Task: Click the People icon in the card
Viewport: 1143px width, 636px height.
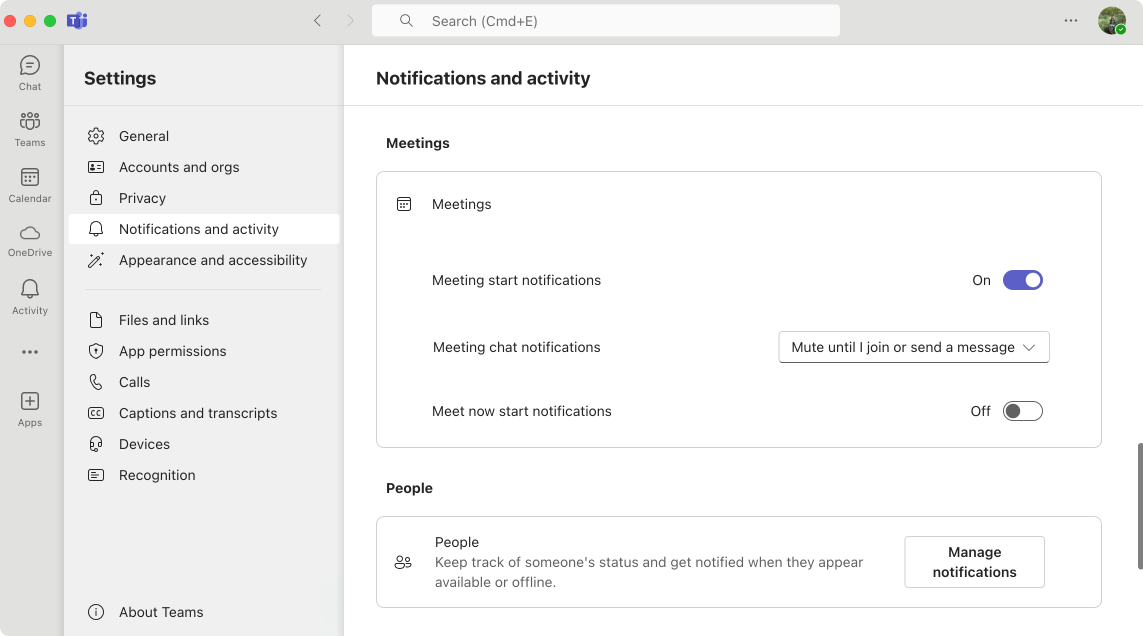Action: point(403,562)
